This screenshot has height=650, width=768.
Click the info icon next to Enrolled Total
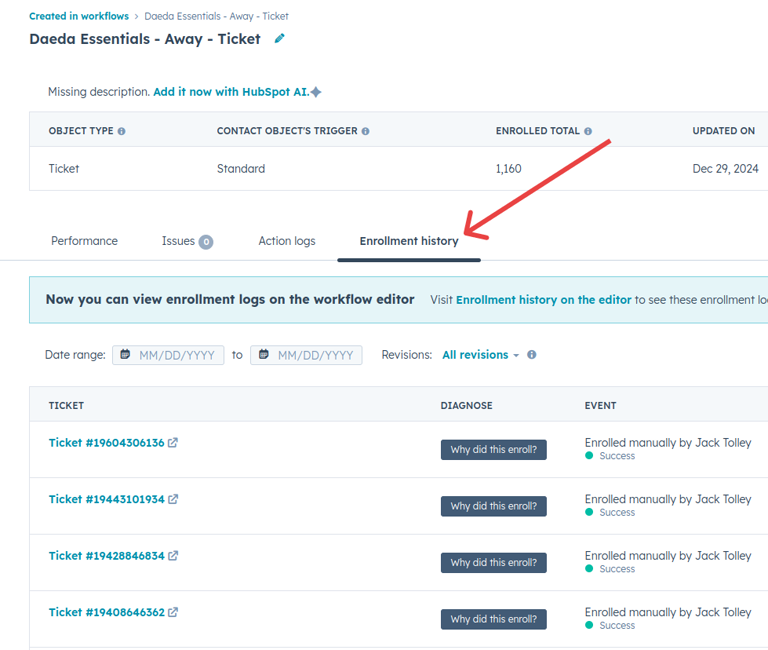588,131
